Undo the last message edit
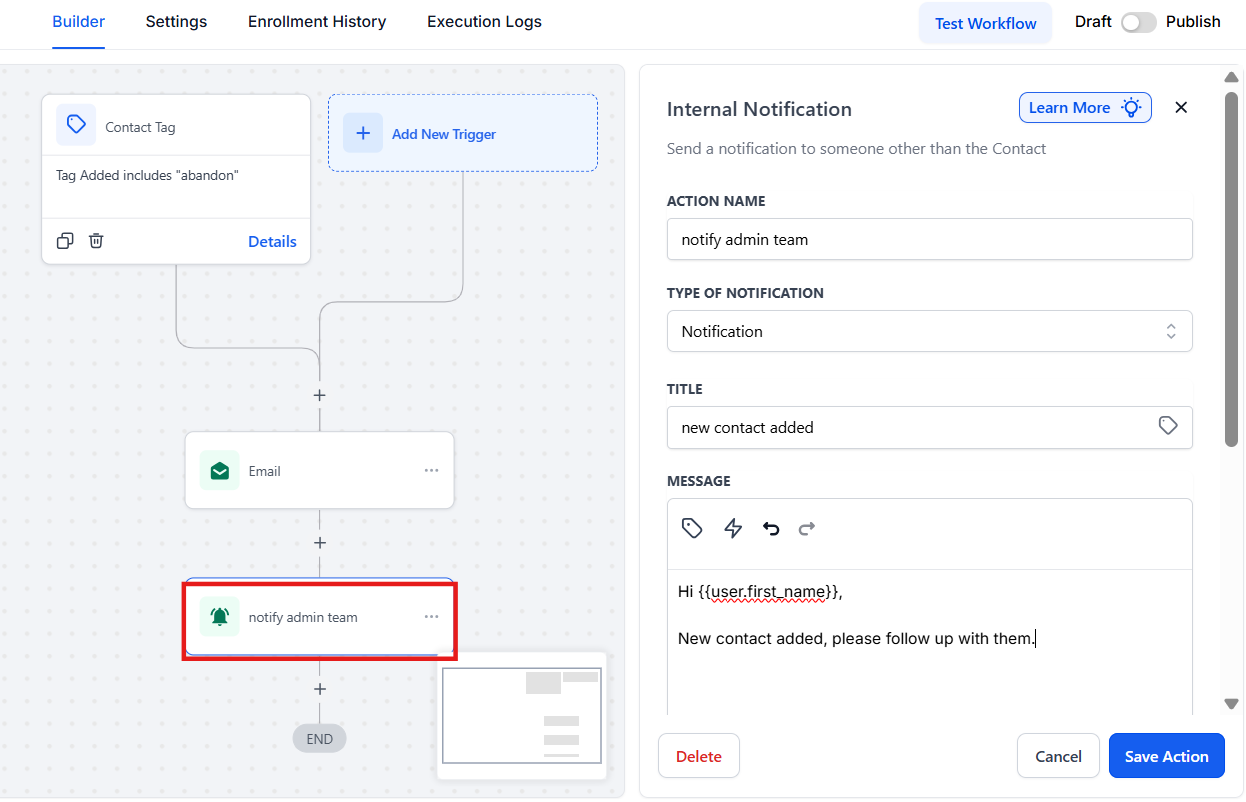 point(771,528)
